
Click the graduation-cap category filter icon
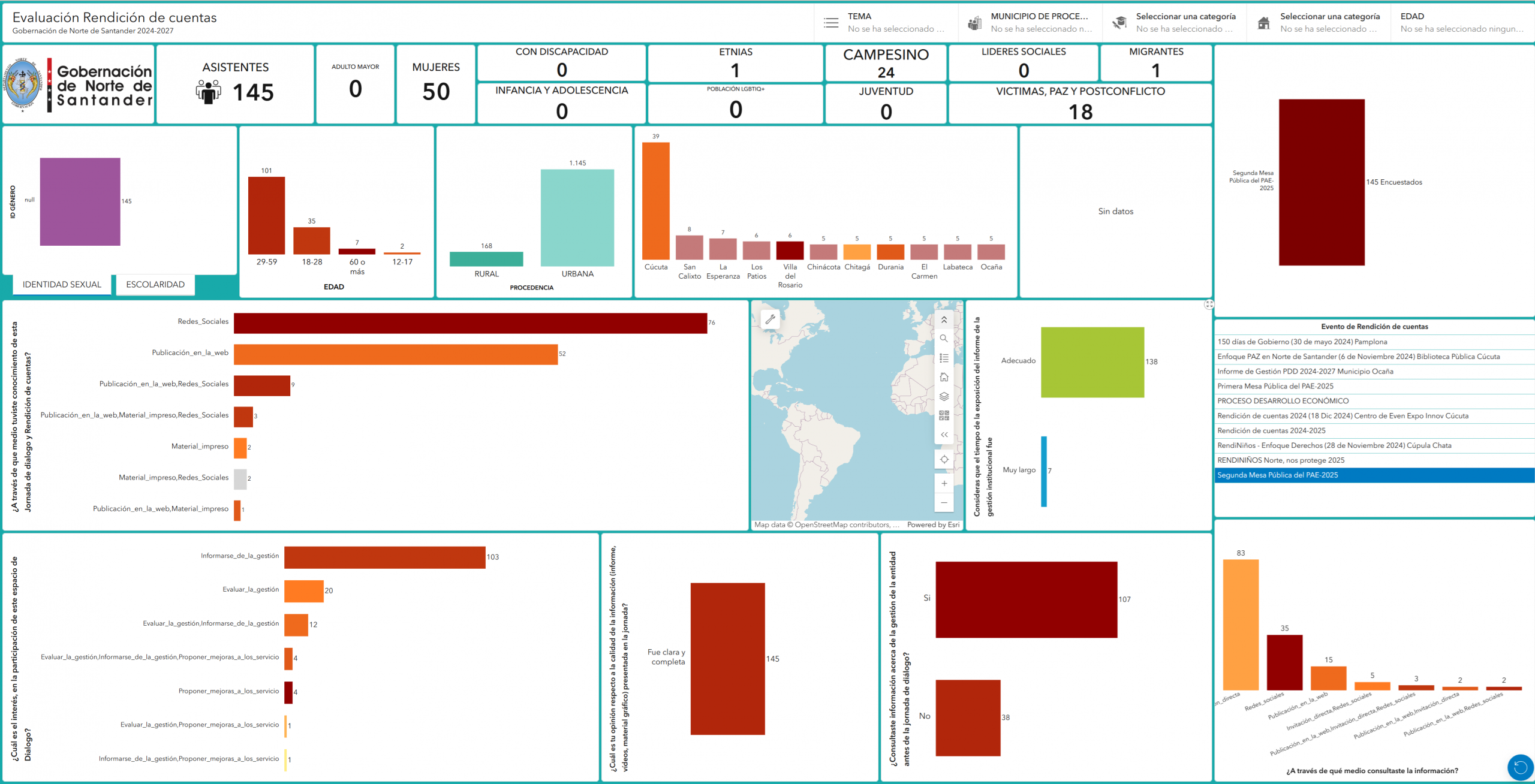1120,22
